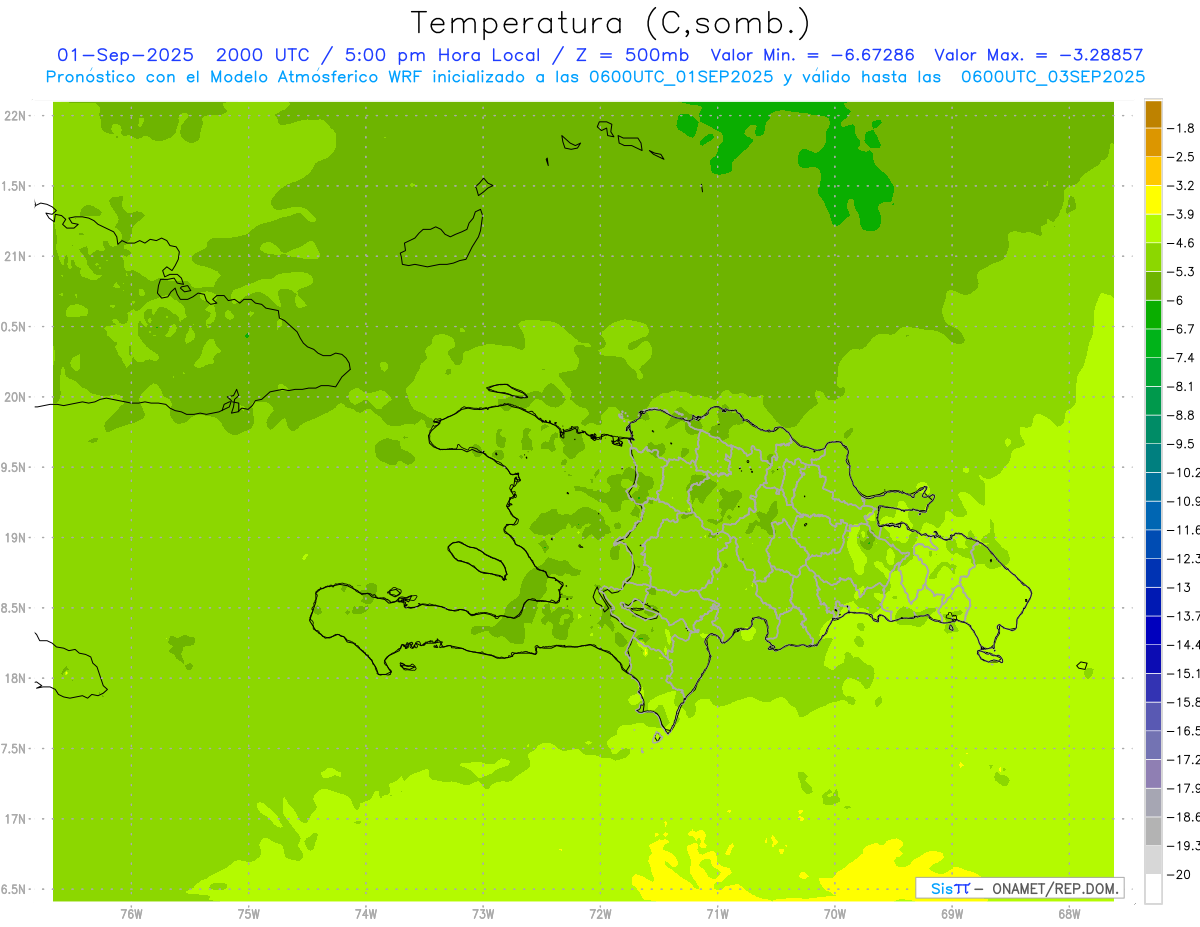
Task: Pick the colorbar swatch between -8.1 and -8.8
Action: [1153, 400]
